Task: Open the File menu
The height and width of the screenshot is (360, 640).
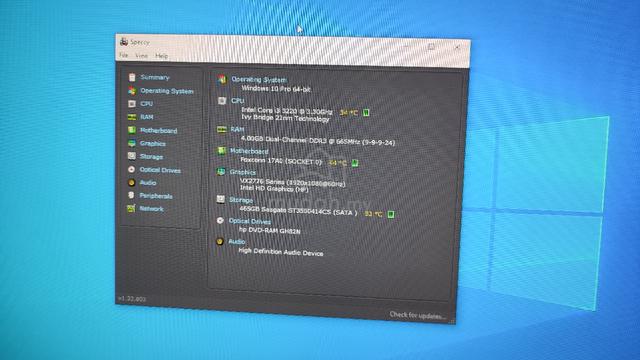Action: pos(124,55)
